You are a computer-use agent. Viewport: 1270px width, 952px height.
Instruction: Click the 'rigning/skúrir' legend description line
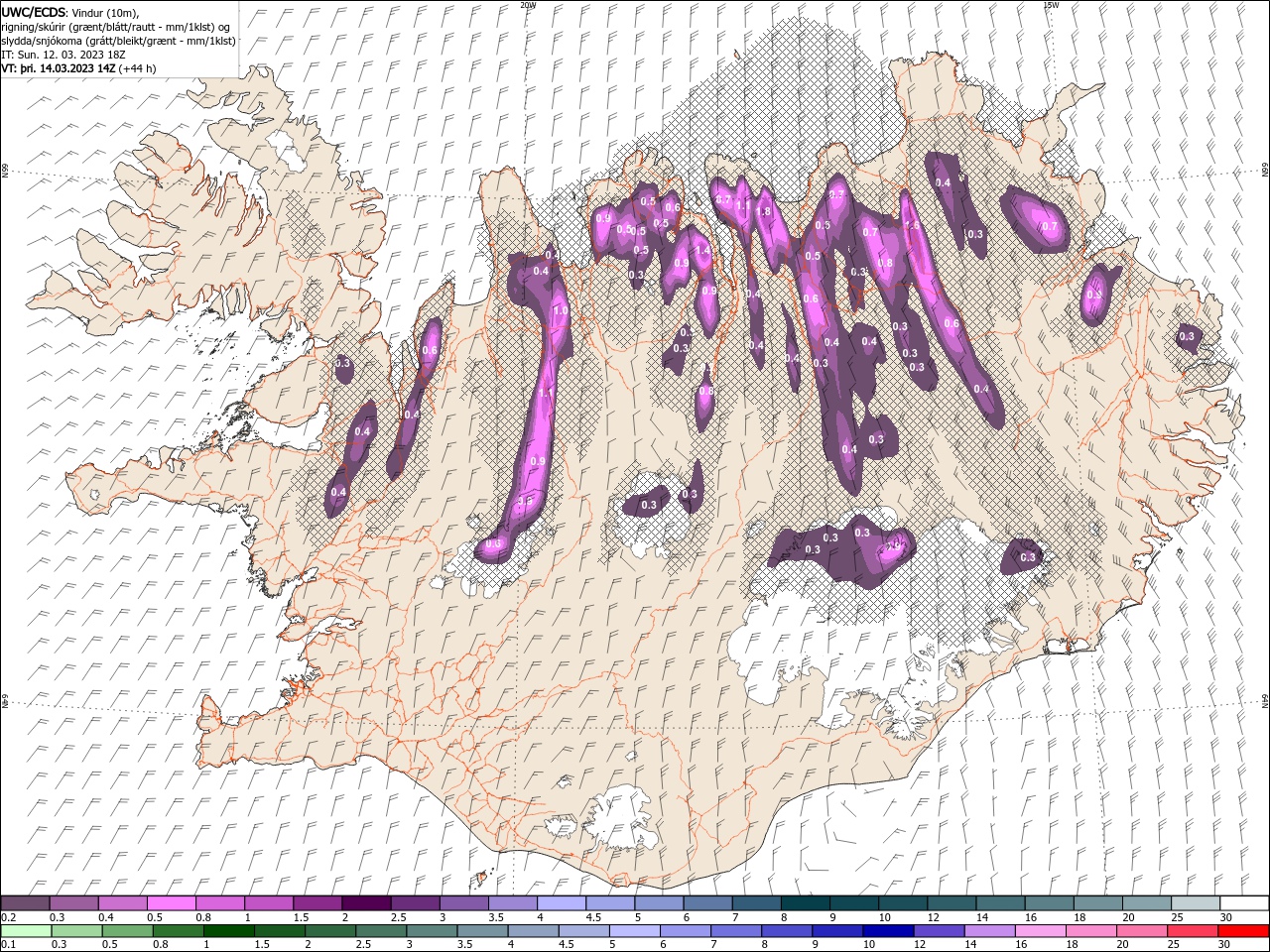click(115, 27)
